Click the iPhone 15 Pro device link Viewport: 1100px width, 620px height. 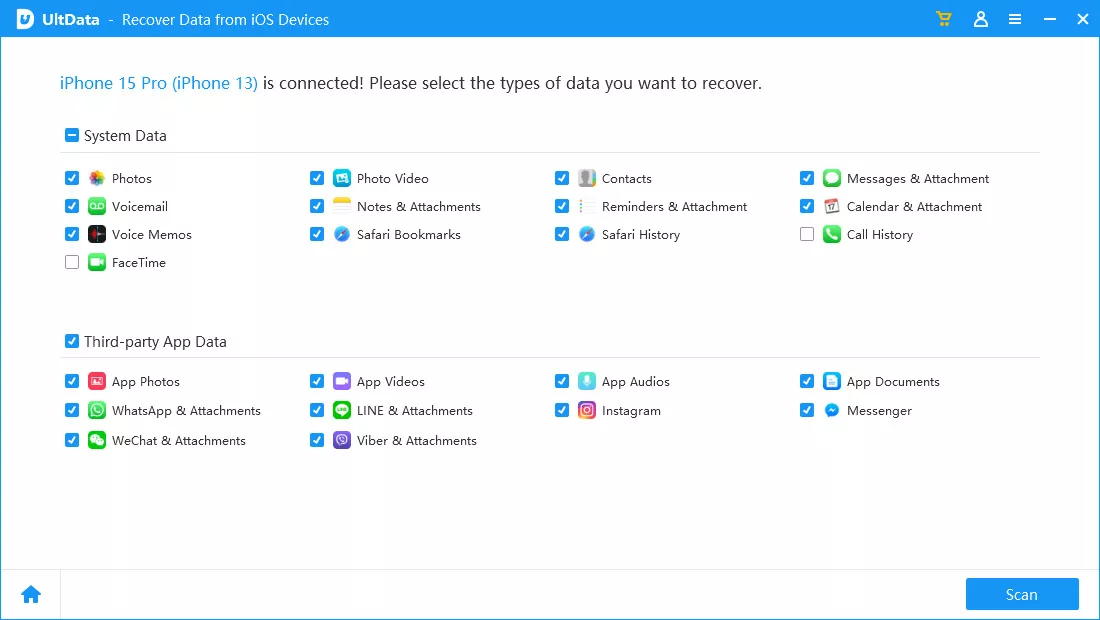point(158,84)
